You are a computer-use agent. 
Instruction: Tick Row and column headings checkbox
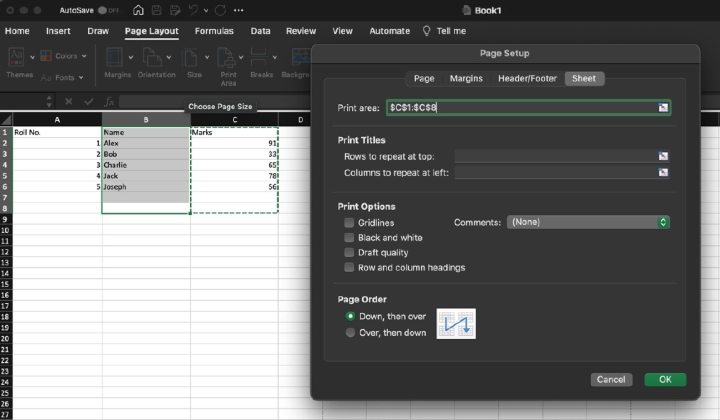[x=349, y=268]
